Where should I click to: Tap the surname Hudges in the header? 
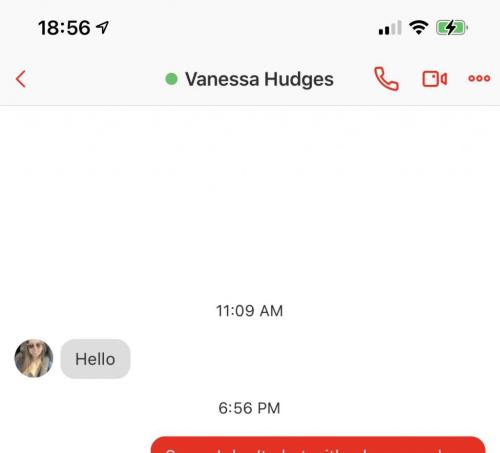click(299, 80)
